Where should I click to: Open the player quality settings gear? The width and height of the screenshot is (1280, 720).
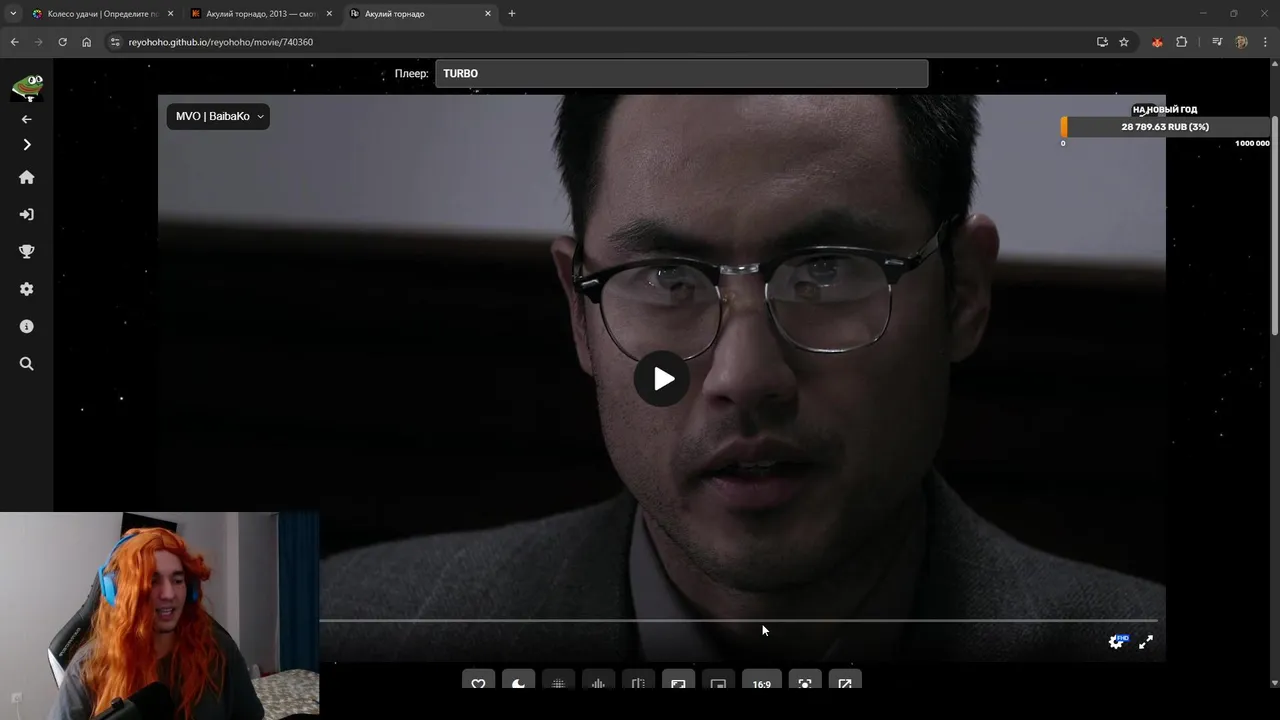1117,642
